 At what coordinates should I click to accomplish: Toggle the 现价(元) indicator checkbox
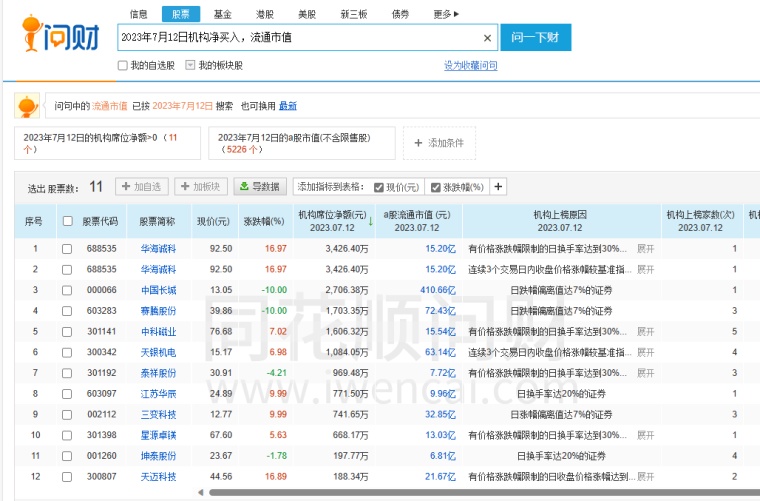click(x=379, y=188)
